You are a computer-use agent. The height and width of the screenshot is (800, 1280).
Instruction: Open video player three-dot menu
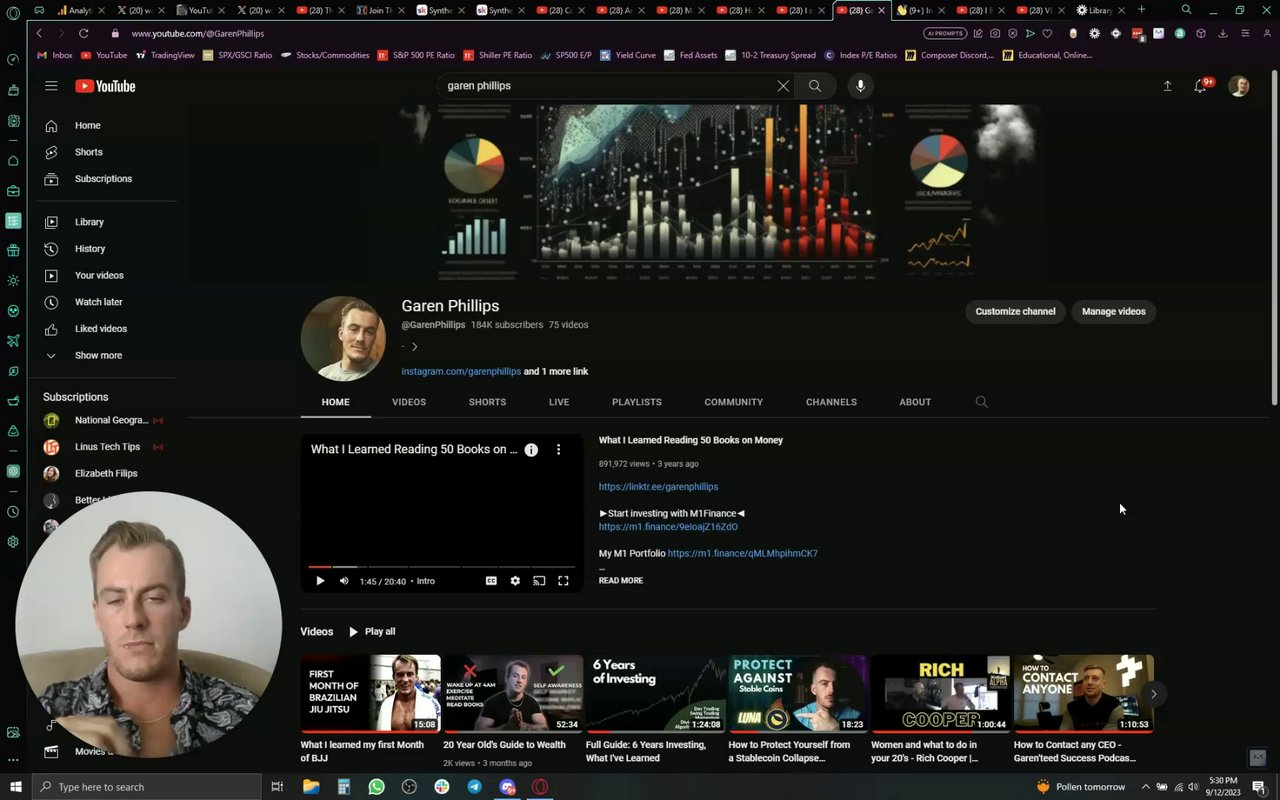[x=559, y=450]
